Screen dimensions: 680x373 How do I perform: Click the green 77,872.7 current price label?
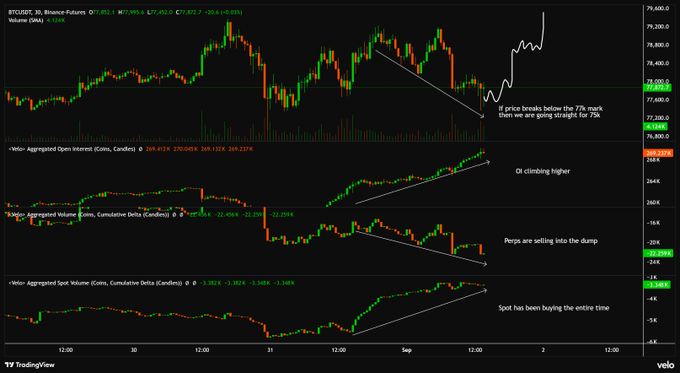658,87
